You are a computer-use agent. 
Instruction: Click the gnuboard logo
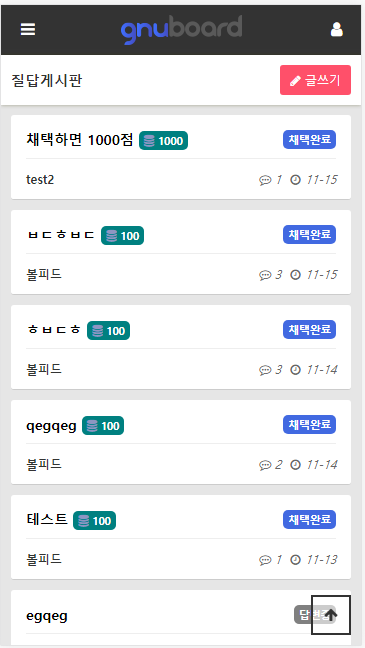point(181,29)
